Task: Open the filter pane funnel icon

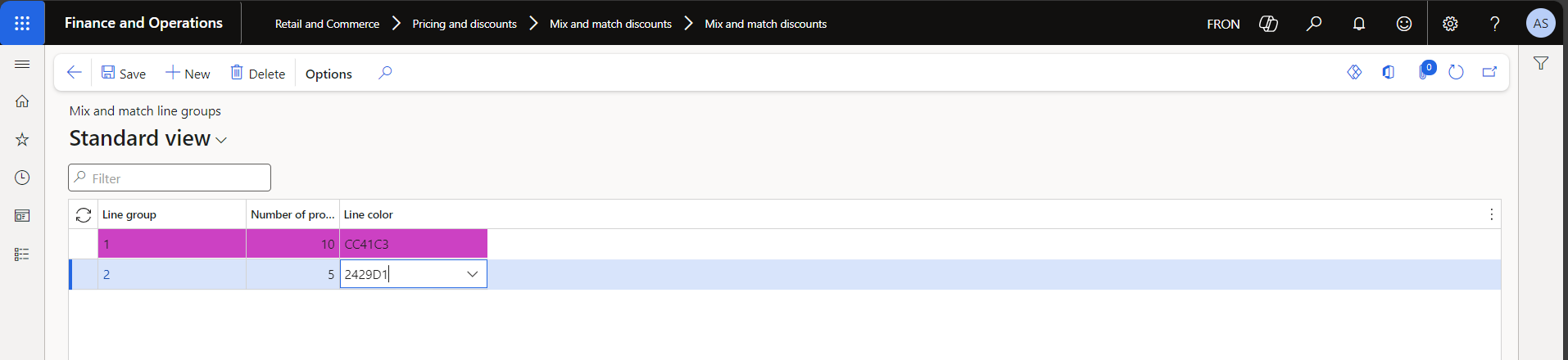Action: pos(1541,63)
